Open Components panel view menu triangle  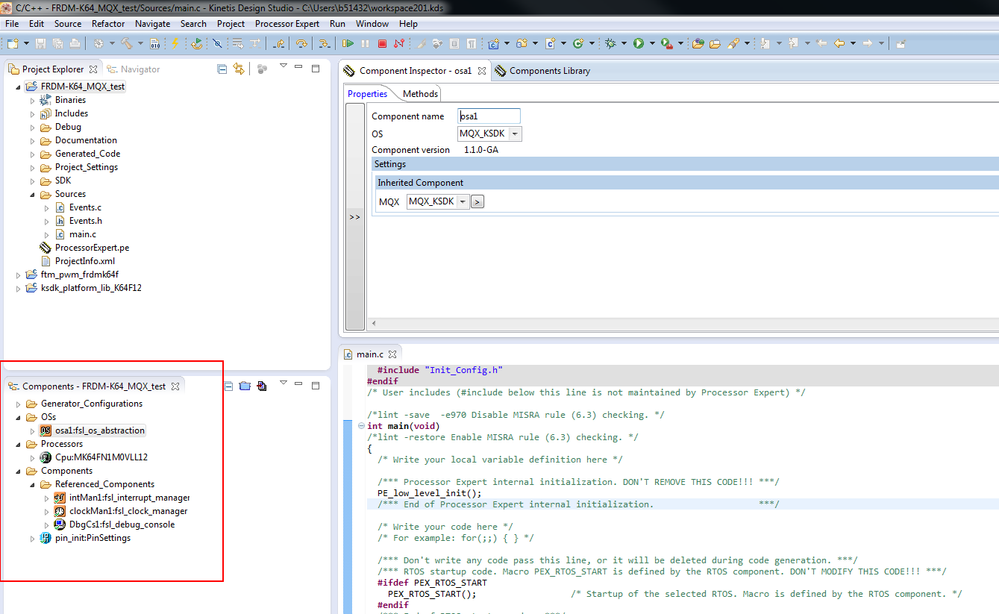tap(283, 383)
